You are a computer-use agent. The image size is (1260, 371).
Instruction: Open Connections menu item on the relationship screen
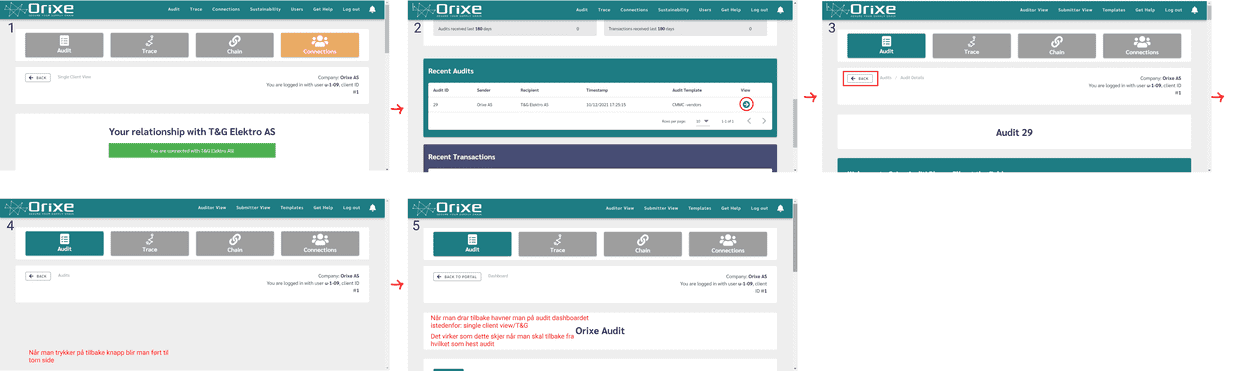coord(227,10)
